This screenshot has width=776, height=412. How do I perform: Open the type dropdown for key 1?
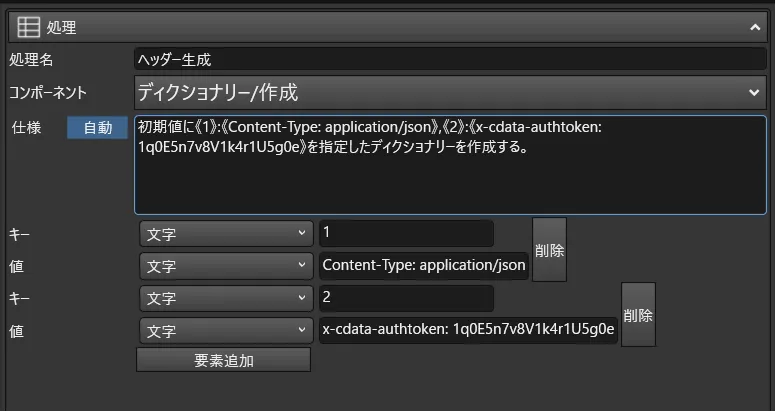(226, 233)
